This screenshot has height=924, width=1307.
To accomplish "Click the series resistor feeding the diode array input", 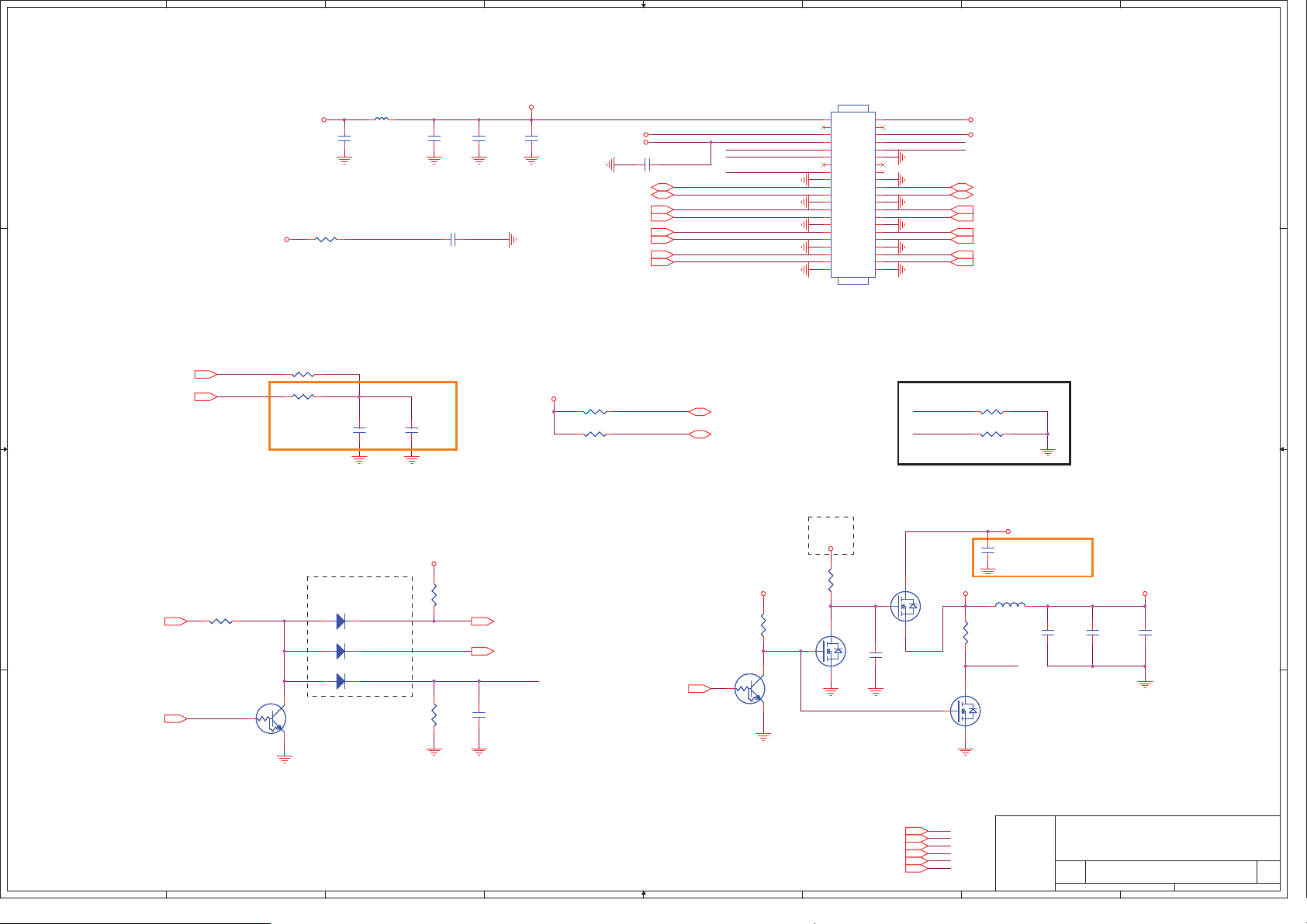I will (x=221, y=621).
